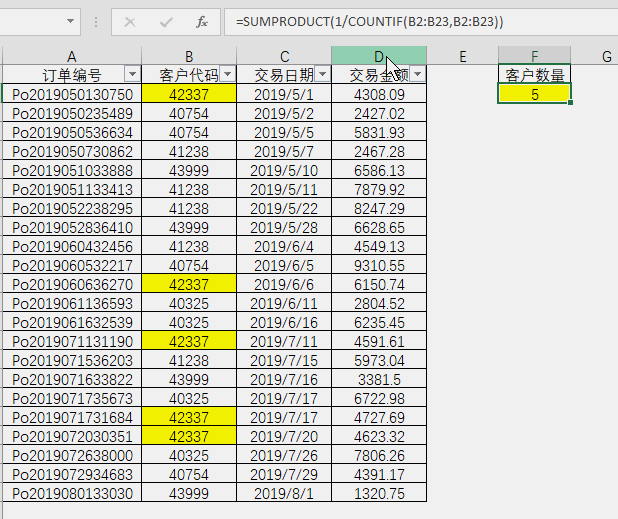Open filter dropdown for 交易金额 column
618x519 pixels.
[x=418, y=74]
